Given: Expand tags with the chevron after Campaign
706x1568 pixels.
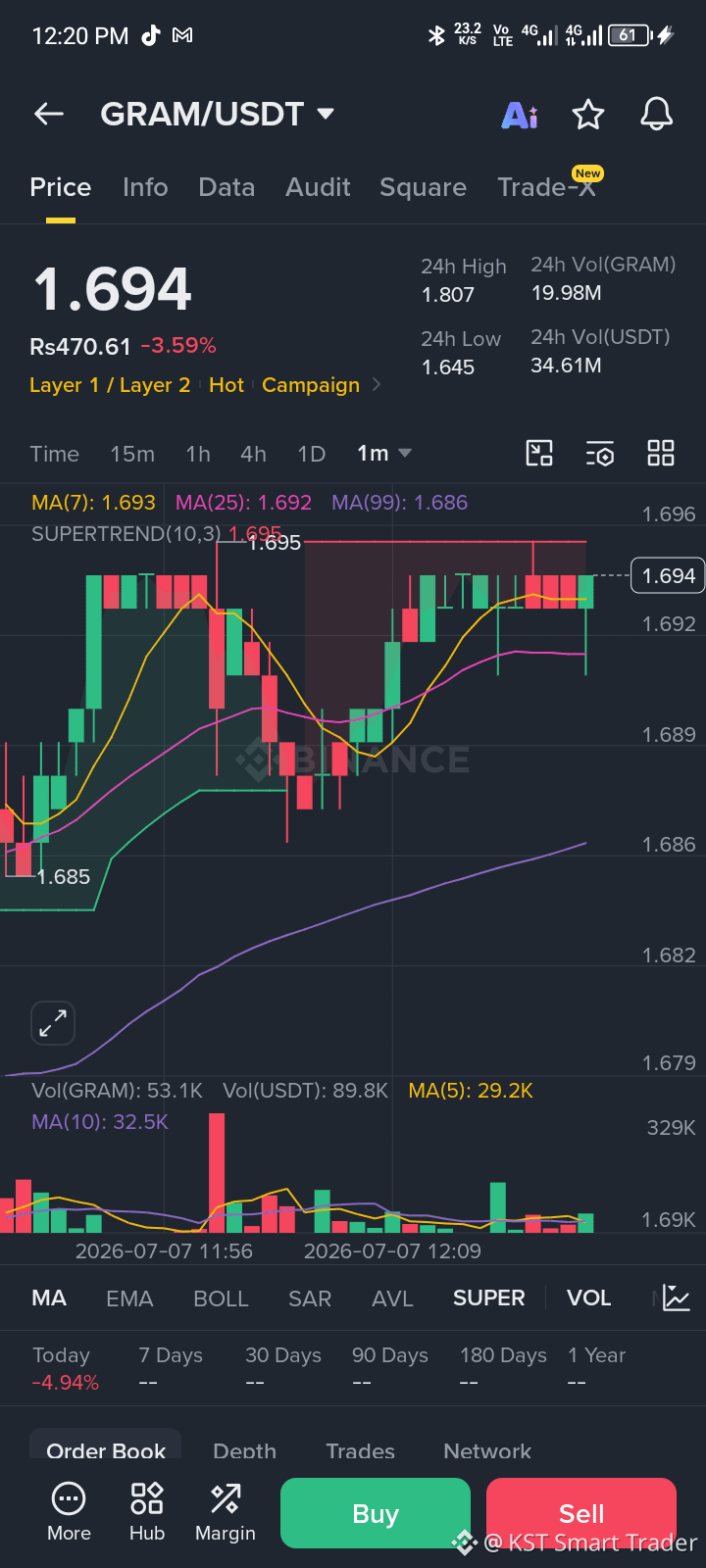Looking at the screenshot, I should point(377,385).
